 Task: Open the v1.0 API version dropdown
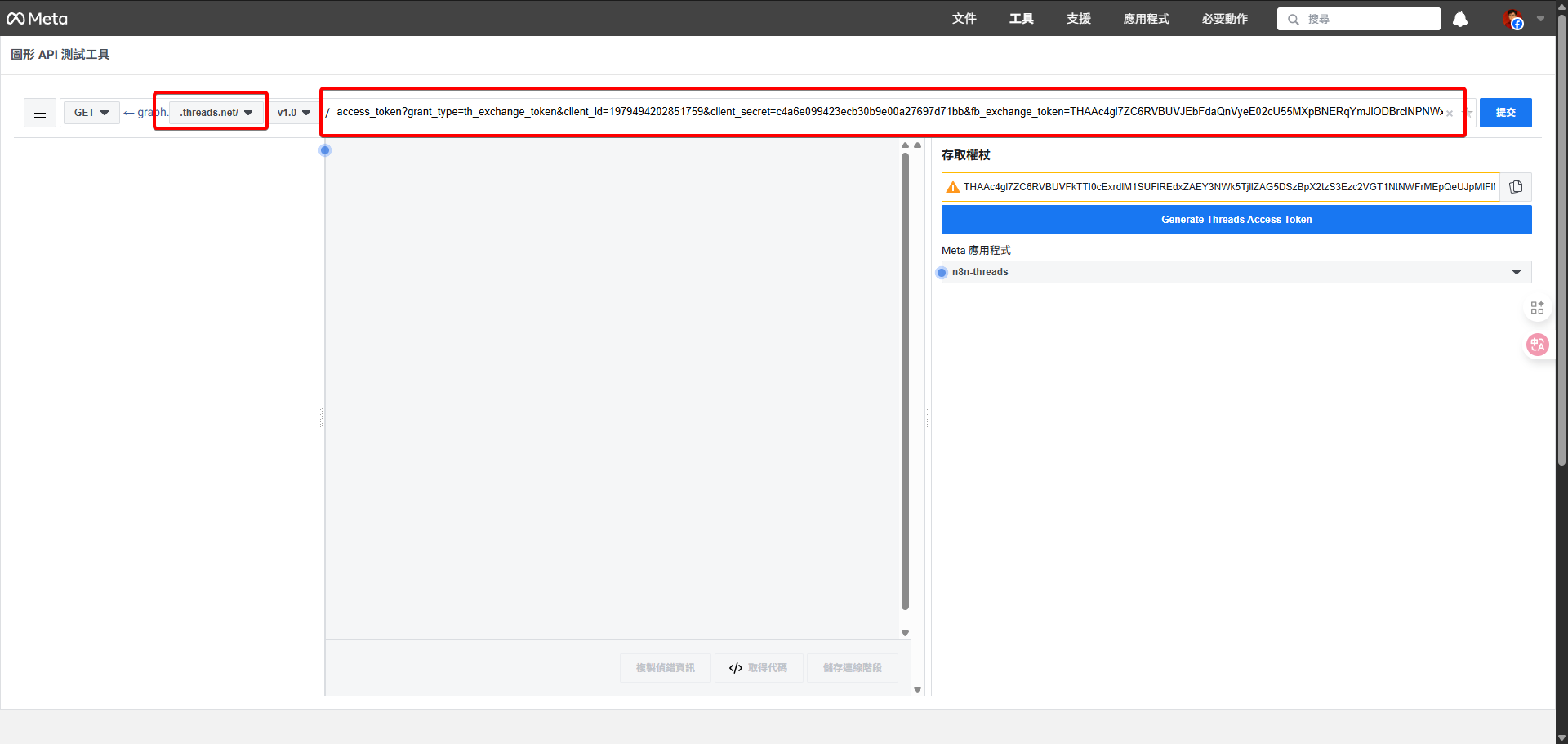[293, 113]
